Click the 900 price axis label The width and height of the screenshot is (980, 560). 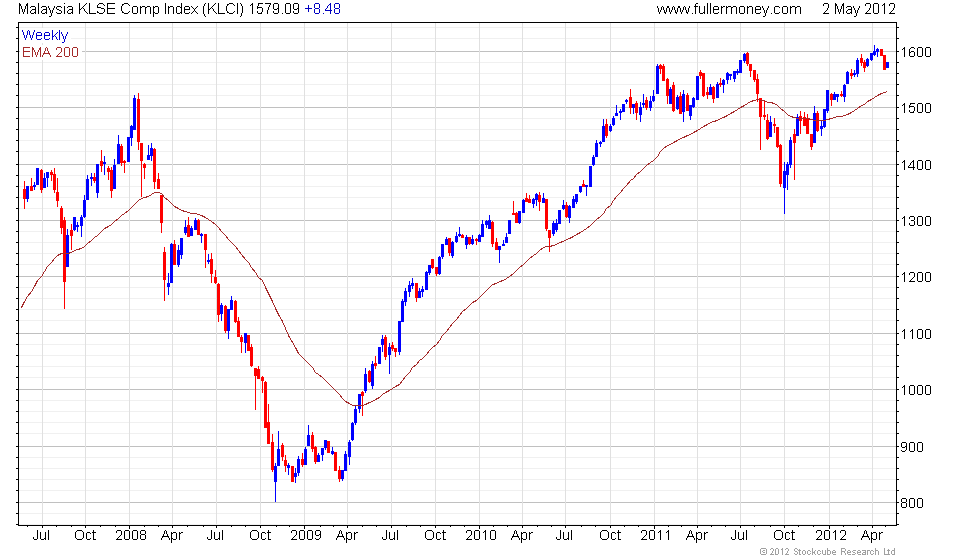[912, 447]
